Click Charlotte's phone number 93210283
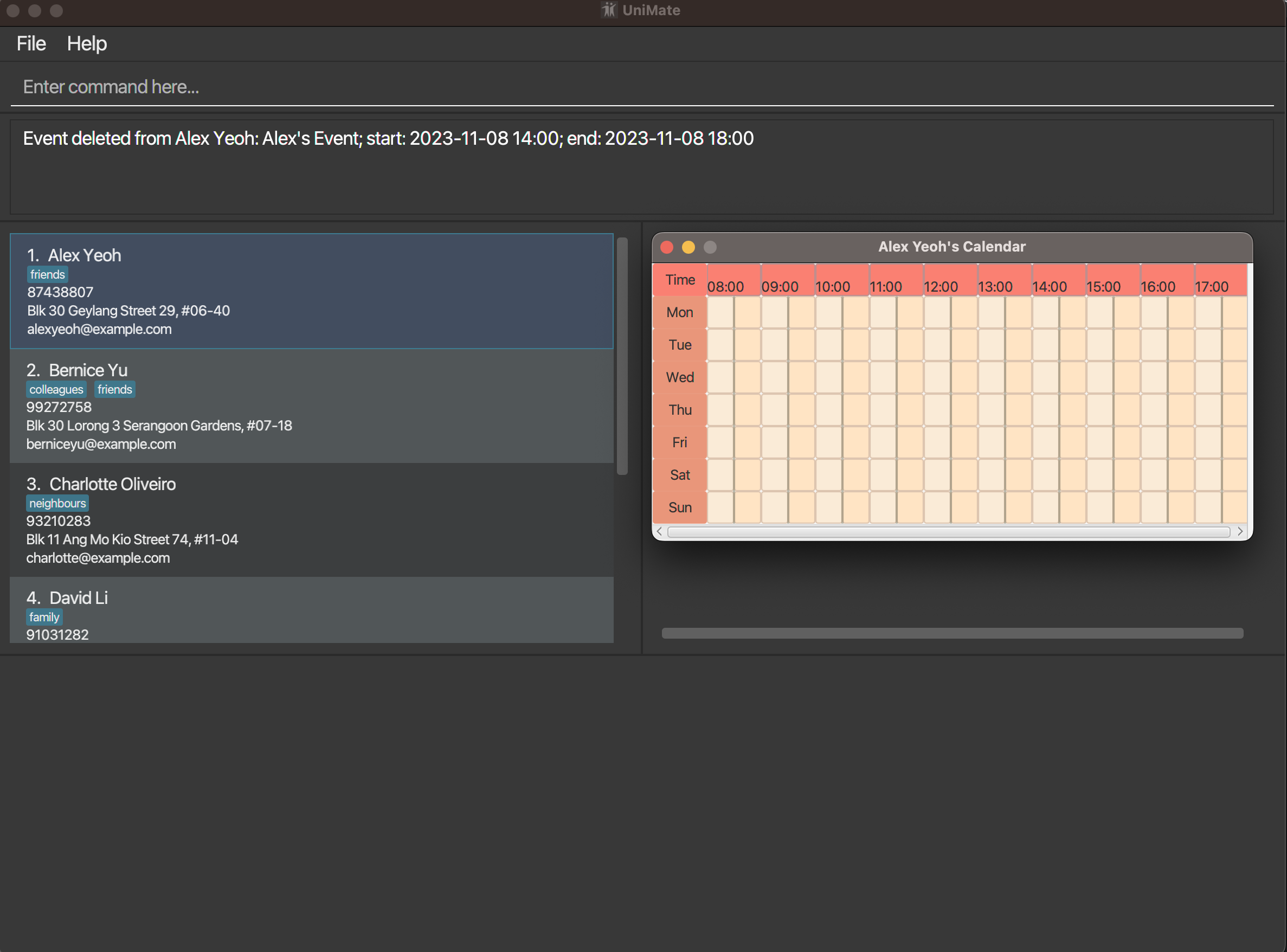 pyautogui.click(x=58, y=521)
